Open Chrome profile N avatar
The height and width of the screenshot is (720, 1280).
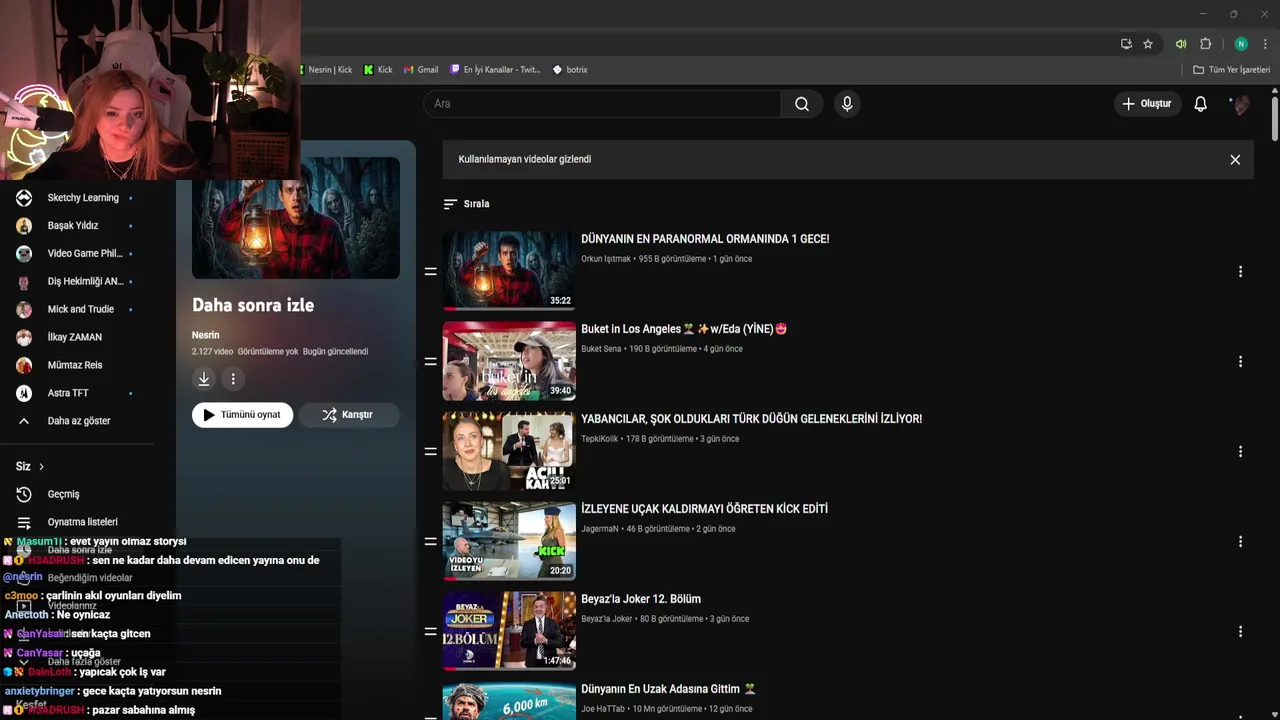1241,44
